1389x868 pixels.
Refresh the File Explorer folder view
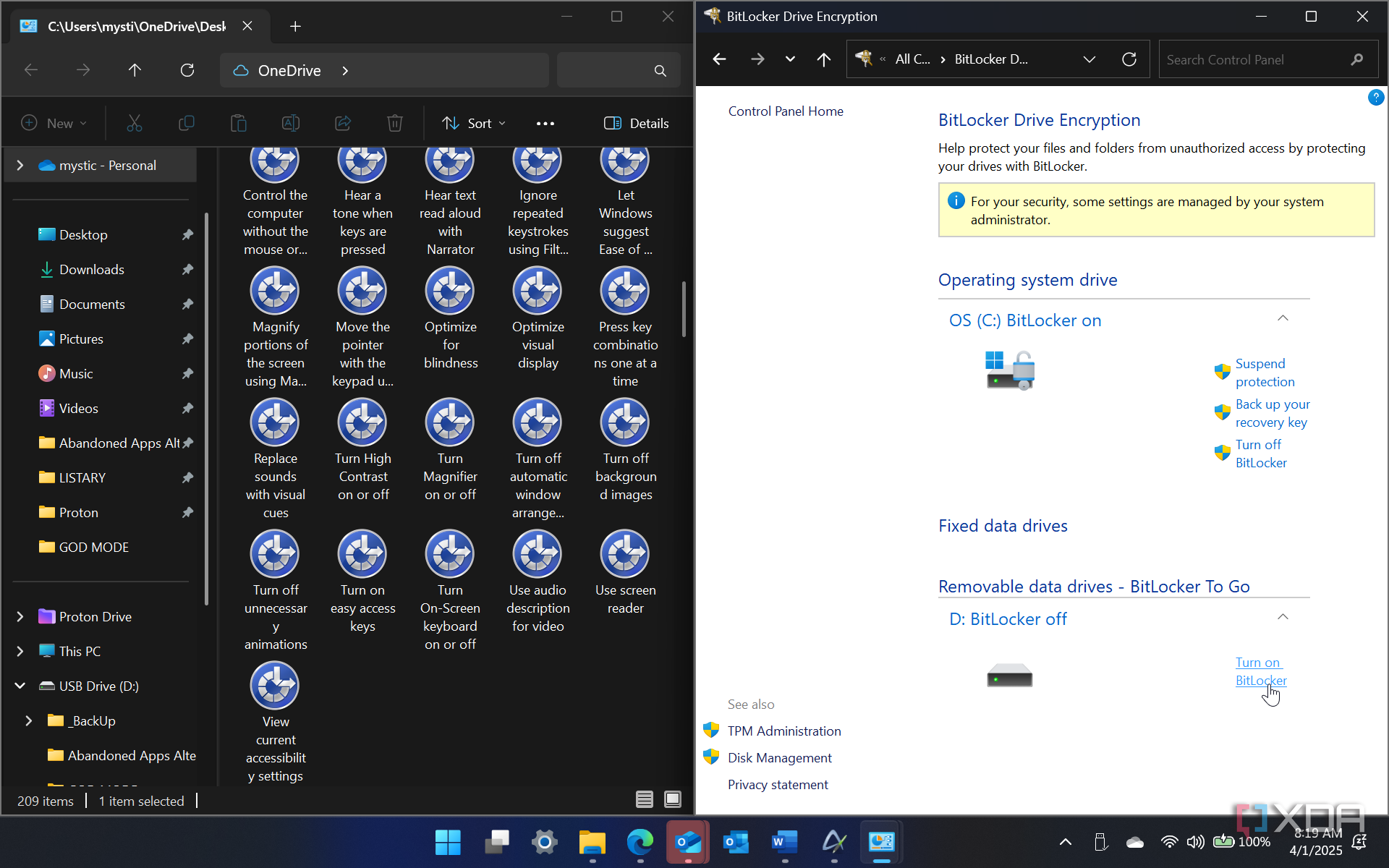pos(187,70)
